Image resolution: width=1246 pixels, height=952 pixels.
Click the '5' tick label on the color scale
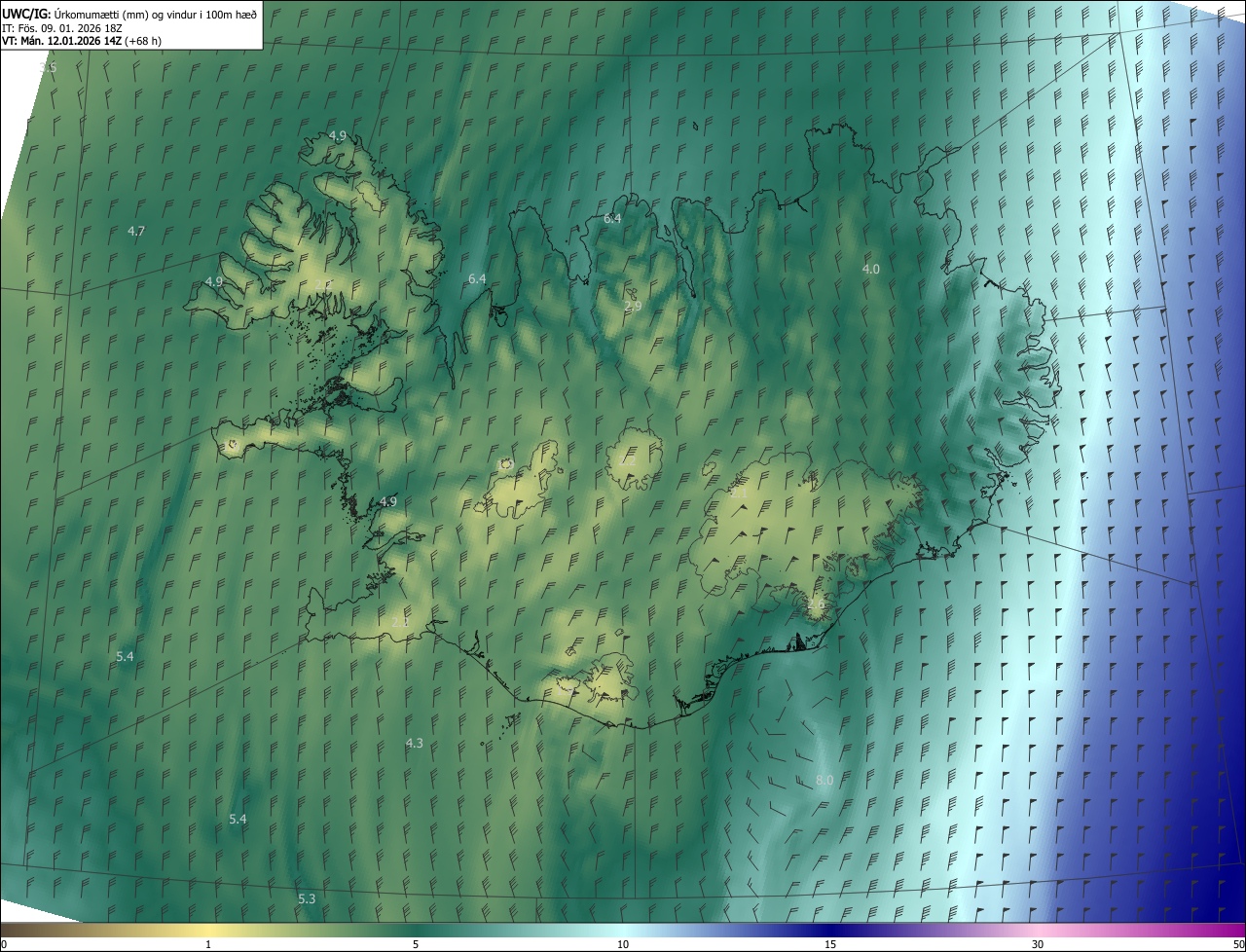click(417, 944)
